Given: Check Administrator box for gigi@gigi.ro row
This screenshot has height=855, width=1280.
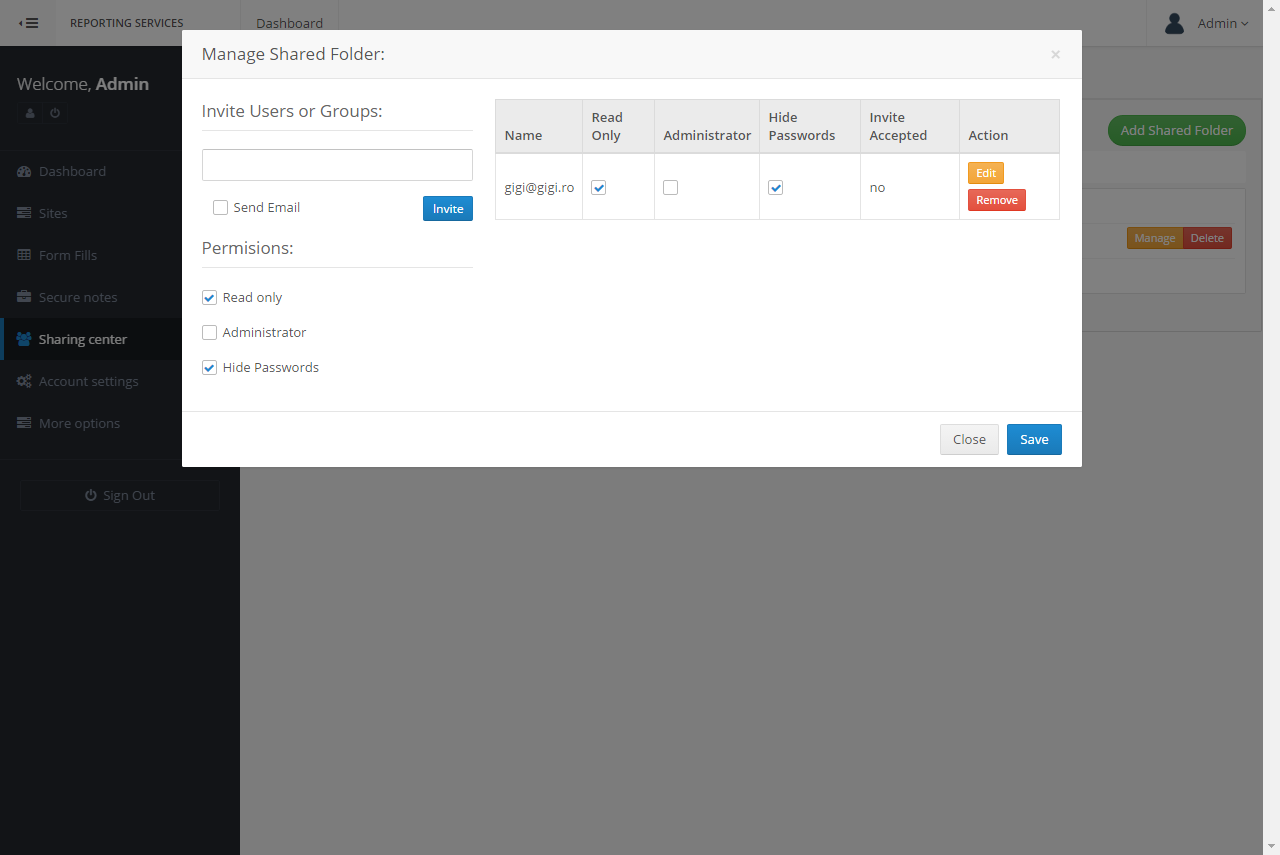Looking at the screenshot, I should click(x=671, y=188).
